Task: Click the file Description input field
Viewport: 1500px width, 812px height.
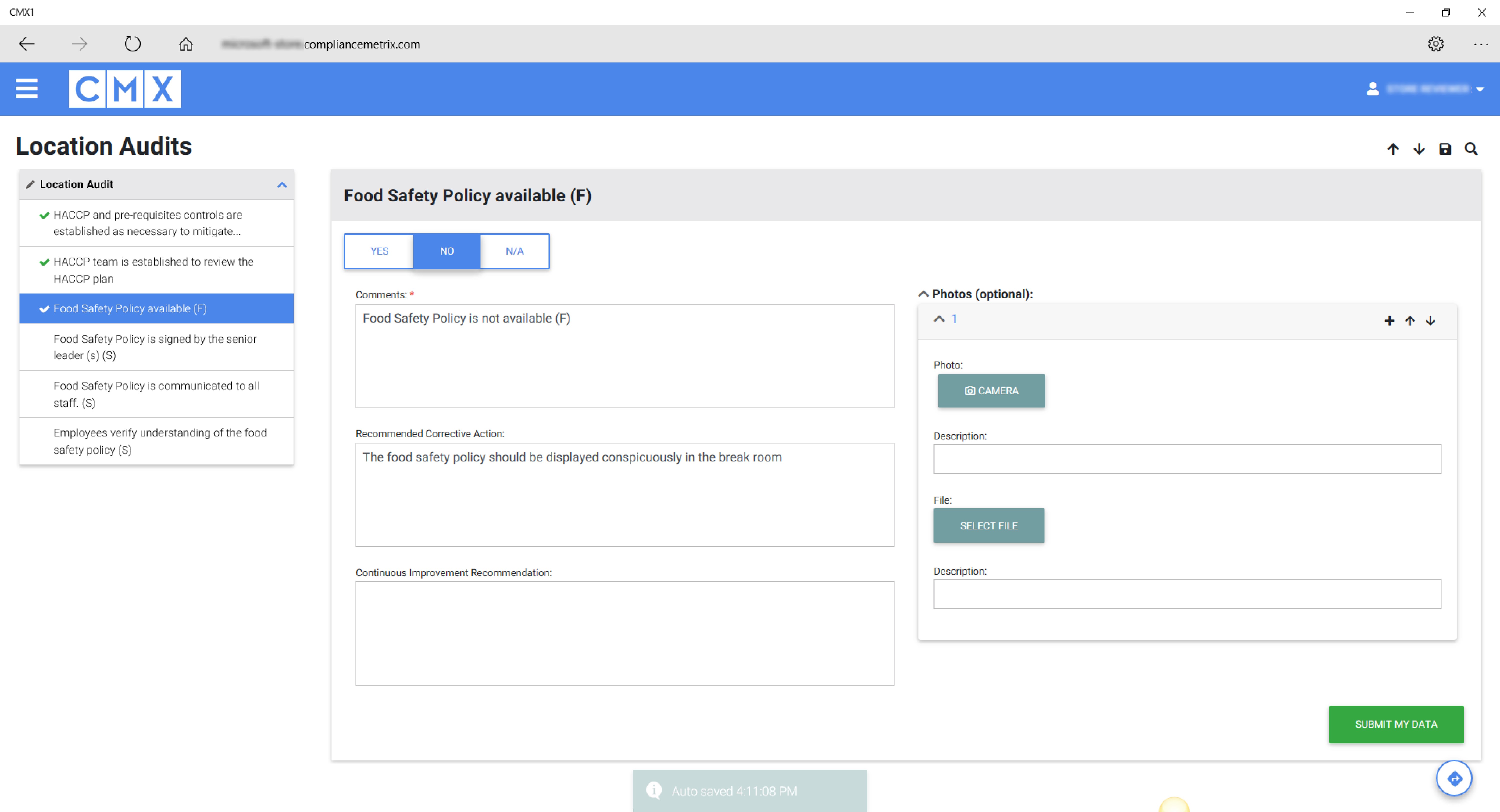Action: (x=1187, y=594)
